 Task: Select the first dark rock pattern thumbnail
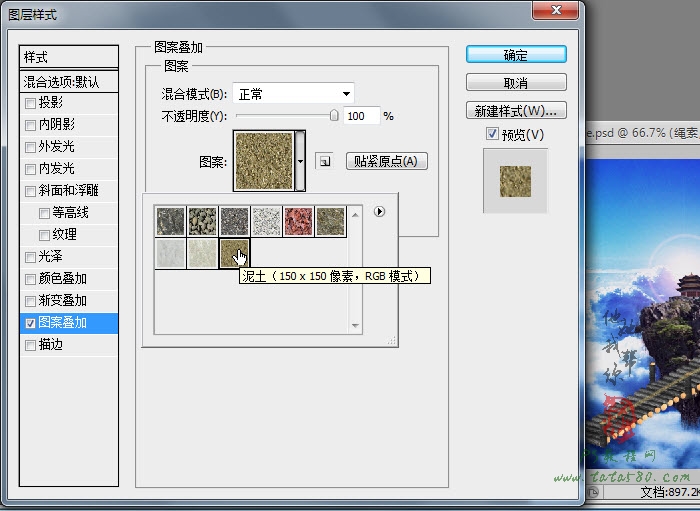(x=170, y=221)
